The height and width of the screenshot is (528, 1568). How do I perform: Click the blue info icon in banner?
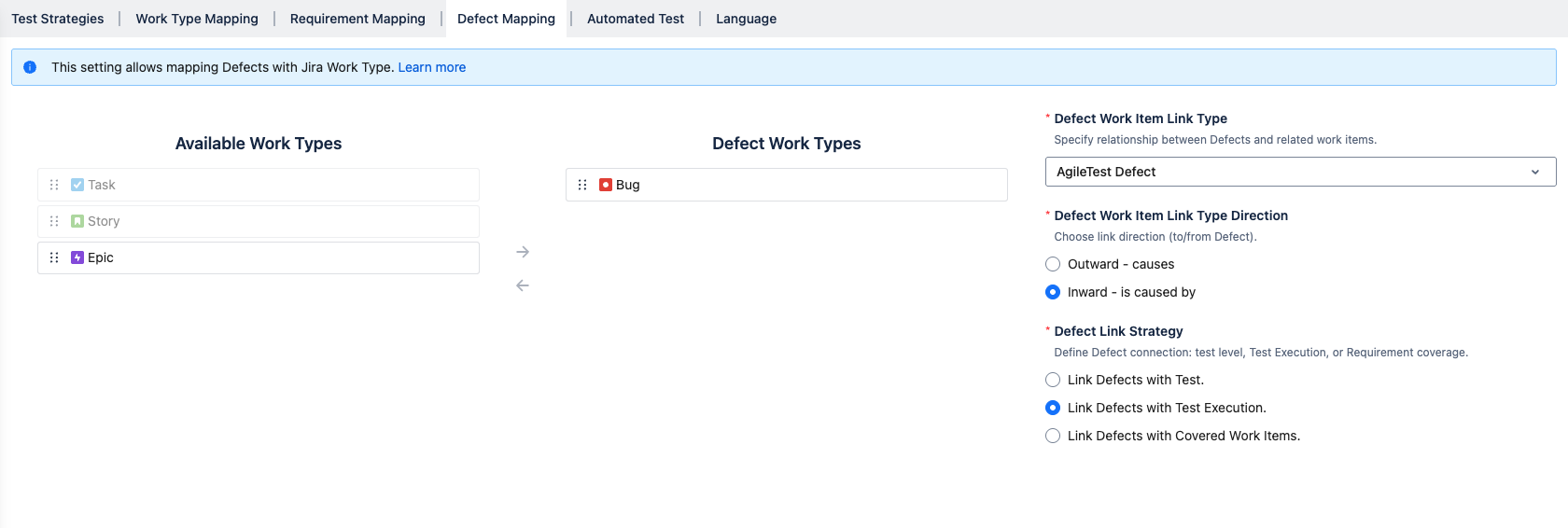pyautogui.click(x=30, y=67)
